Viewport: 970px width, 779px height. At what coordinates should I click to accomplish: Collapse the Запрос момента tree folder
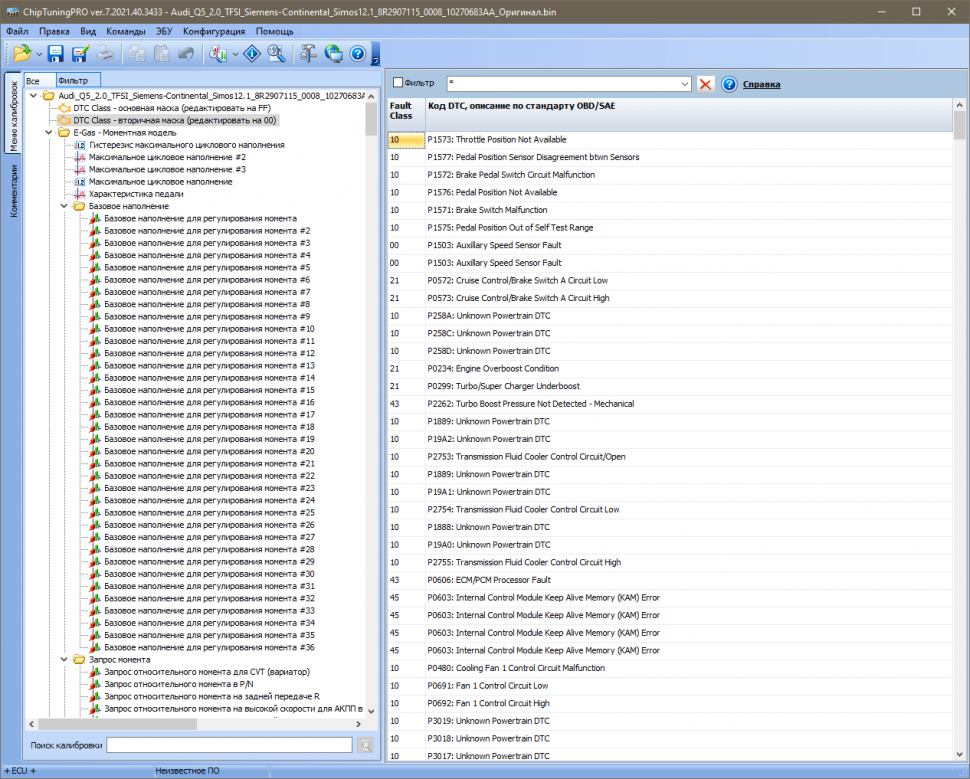pos(65,659)
